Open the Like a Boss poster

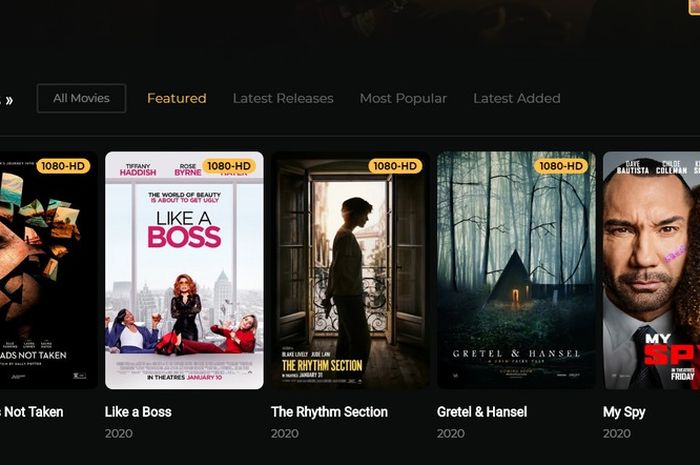184,270
